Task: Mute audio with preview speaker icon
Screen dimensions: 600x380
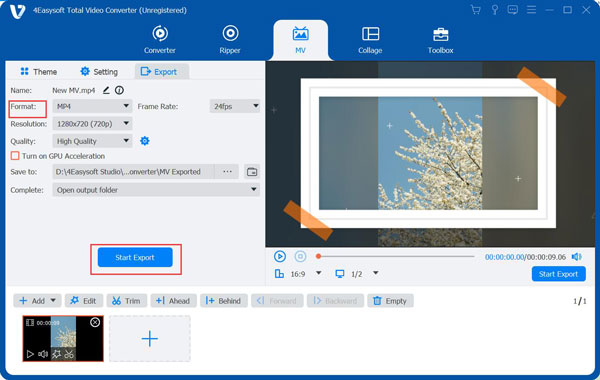Action: pos(577,257)
